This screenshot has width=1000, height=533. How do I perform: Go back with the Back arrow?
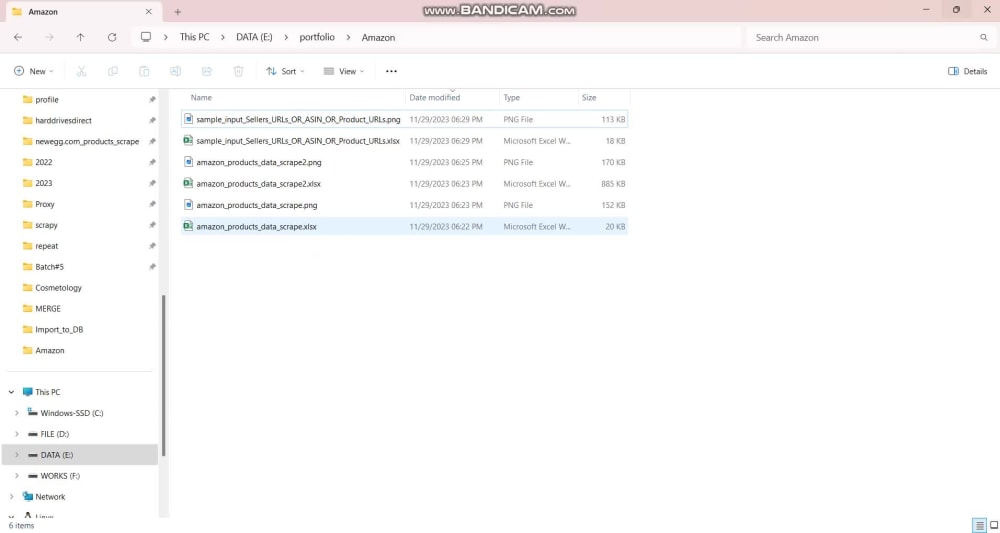pos(18,38)
